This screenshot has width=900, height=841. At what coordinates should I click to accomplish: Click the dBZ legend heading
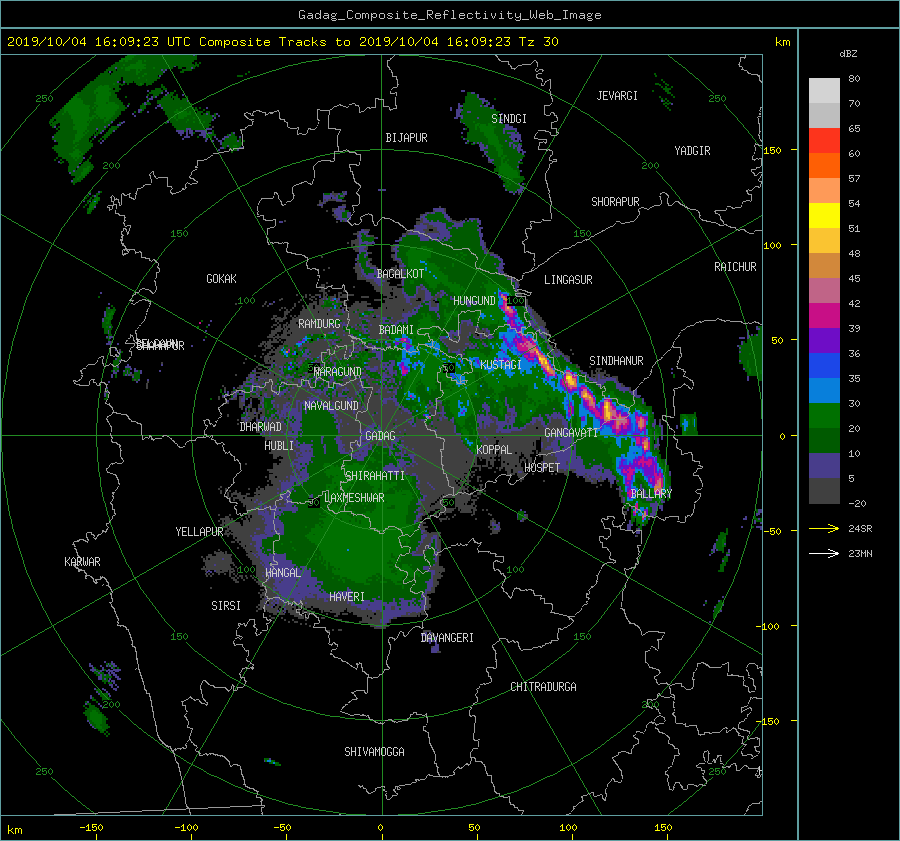tap(848, 54)
